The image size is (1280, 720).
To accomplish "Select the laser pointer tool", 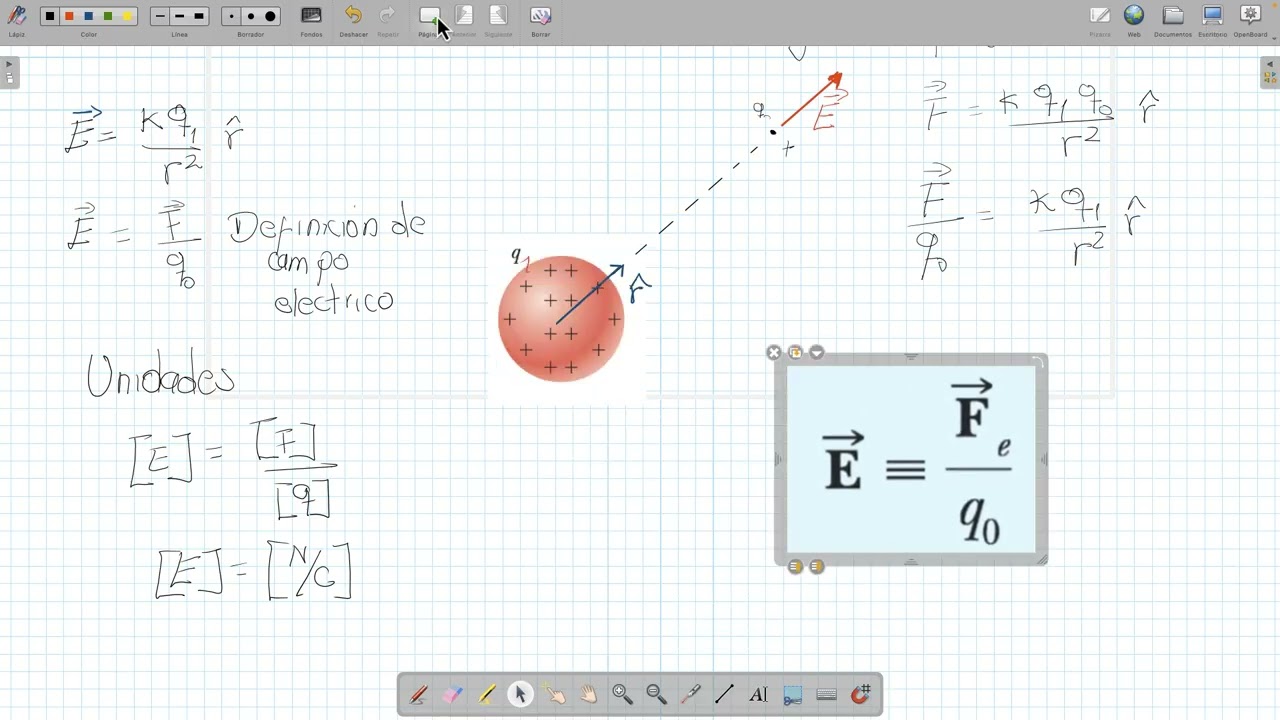I will coord(690,694).
